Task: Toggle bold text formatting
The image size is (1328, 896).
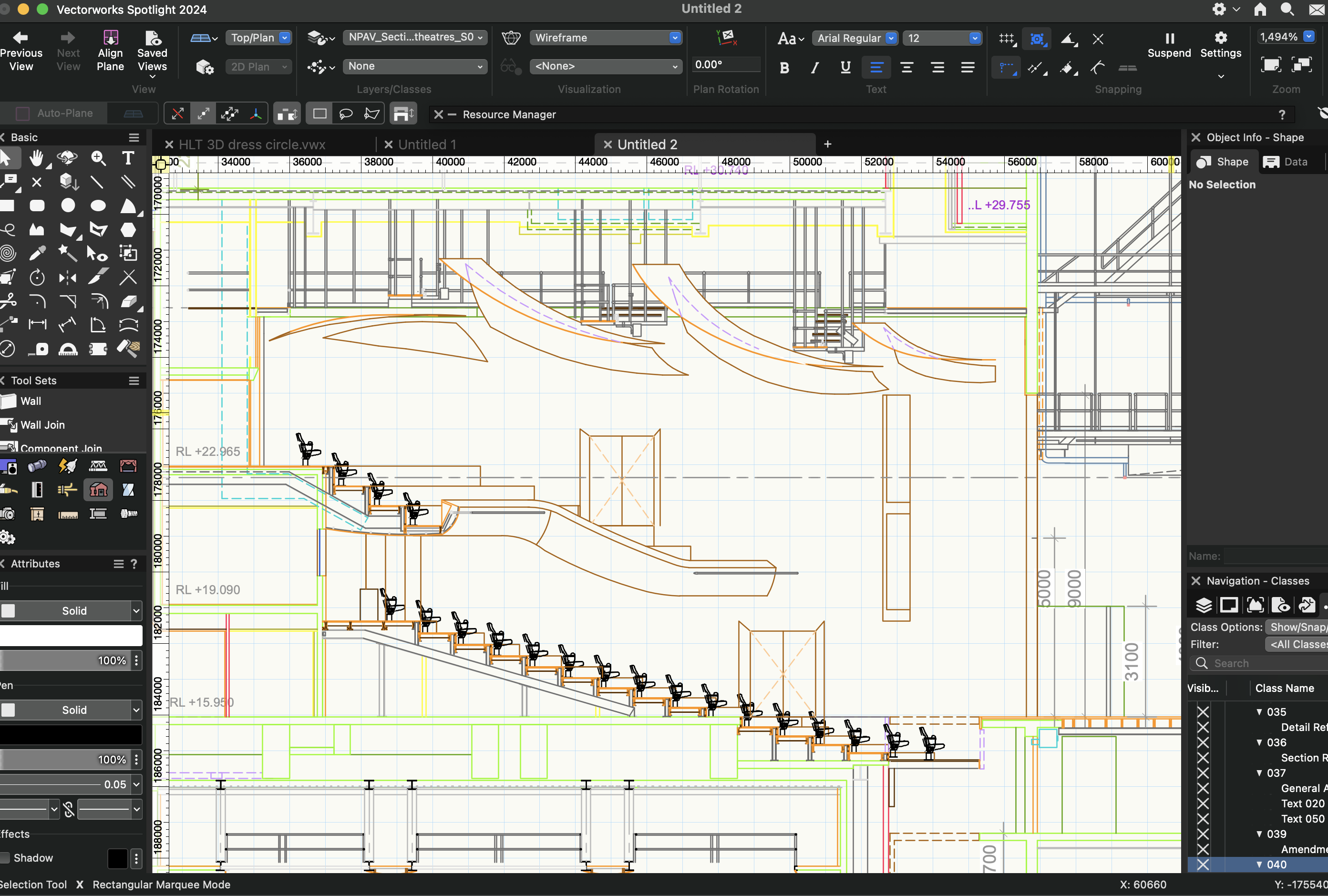Action: click(784, 68)
